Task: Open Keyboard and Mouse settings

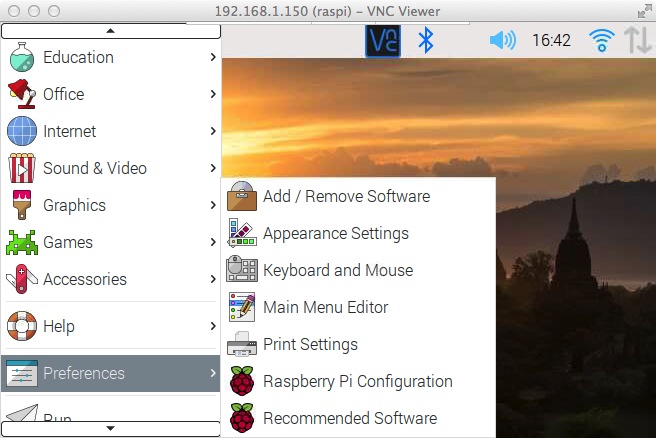Action: [x=337, y=270]
